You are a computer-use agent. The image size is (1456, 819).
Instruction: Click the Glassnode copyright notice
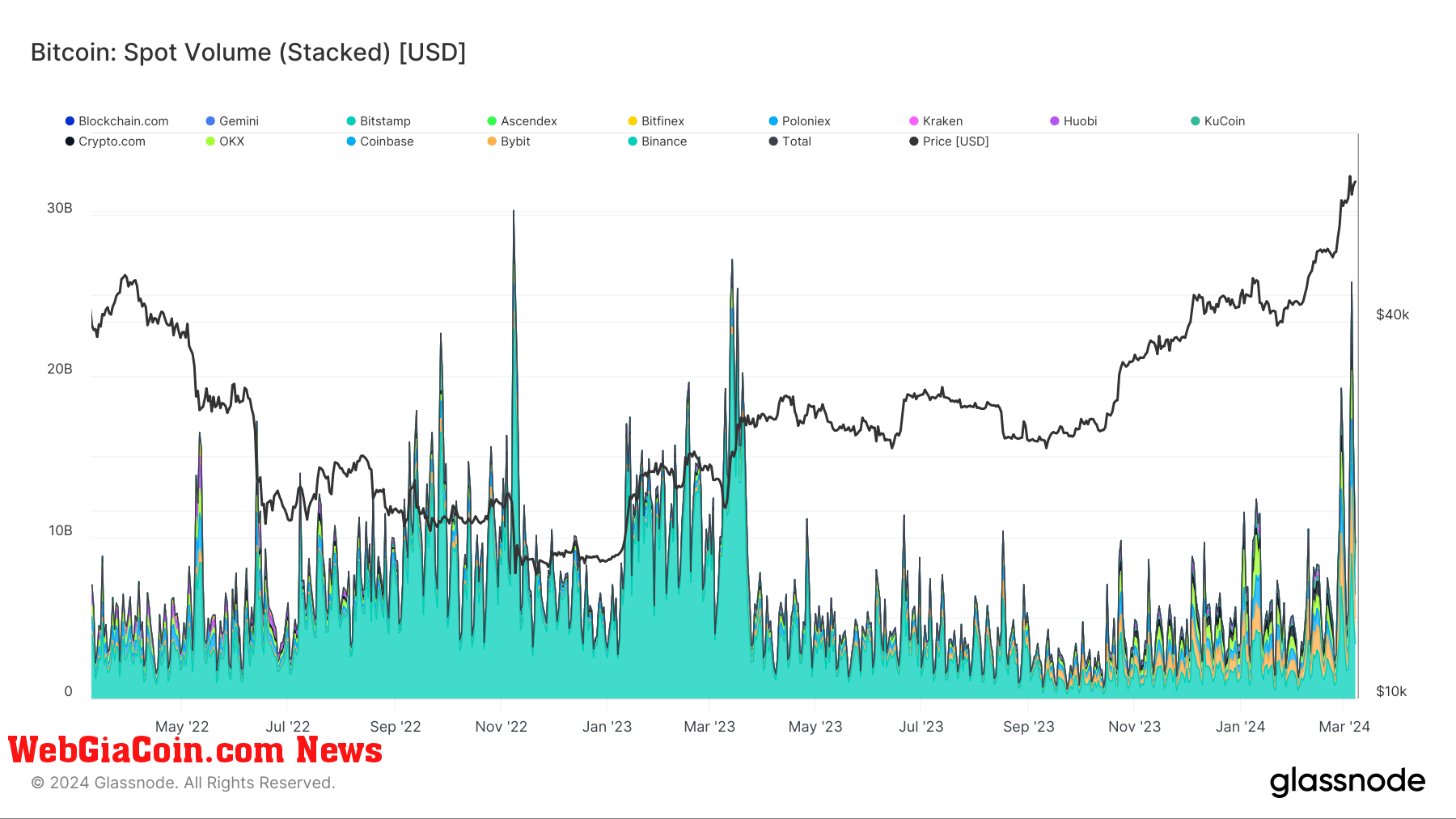point(183,783)
